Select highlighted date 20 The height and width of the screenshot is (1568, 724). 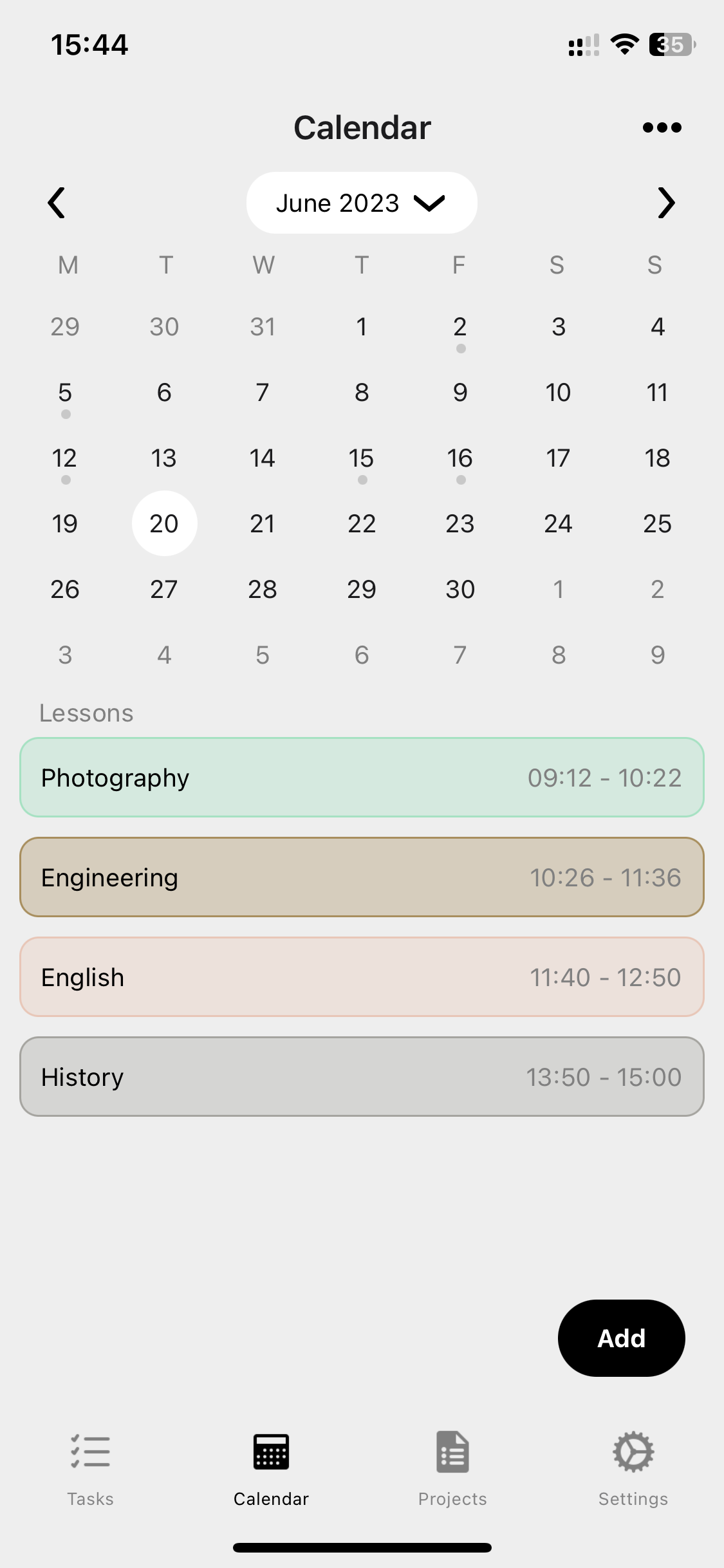point(164,524)
